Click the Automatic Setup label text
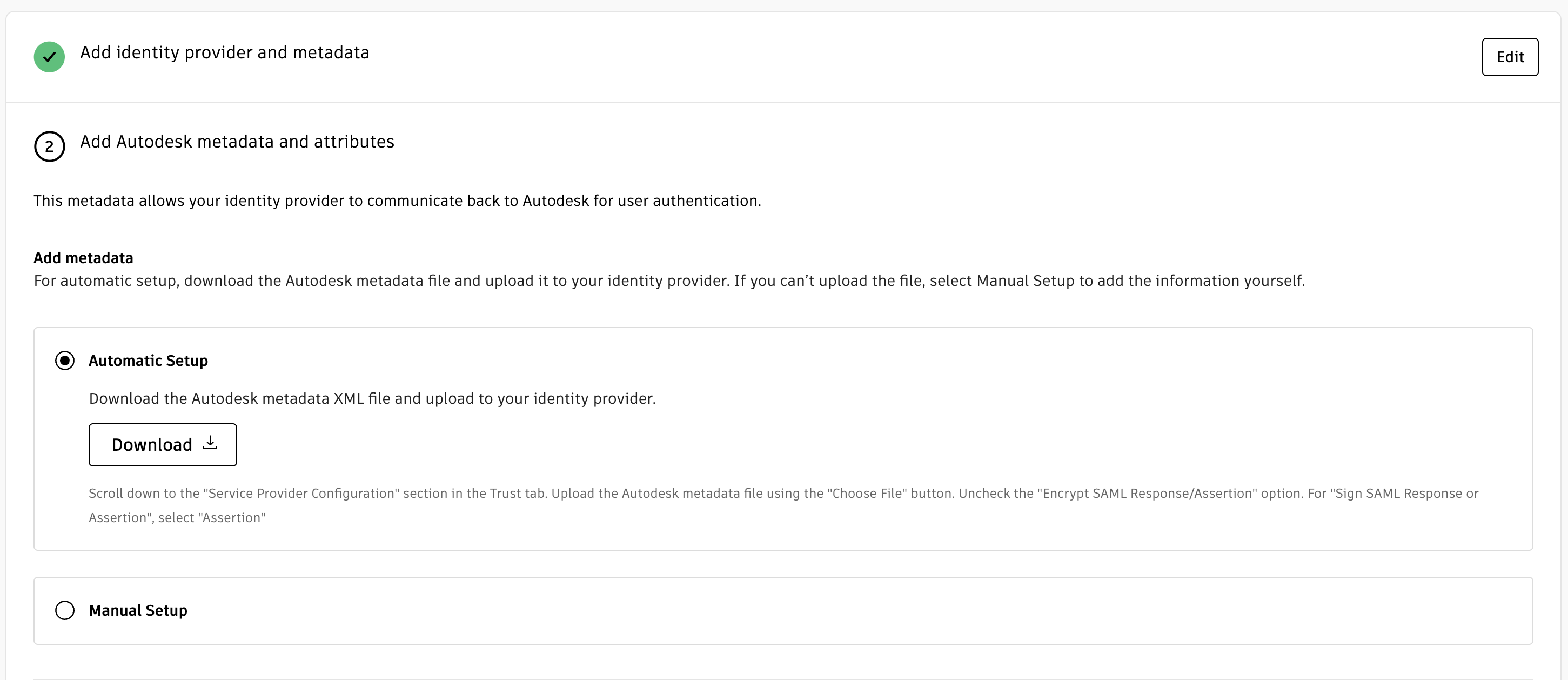 148,361
